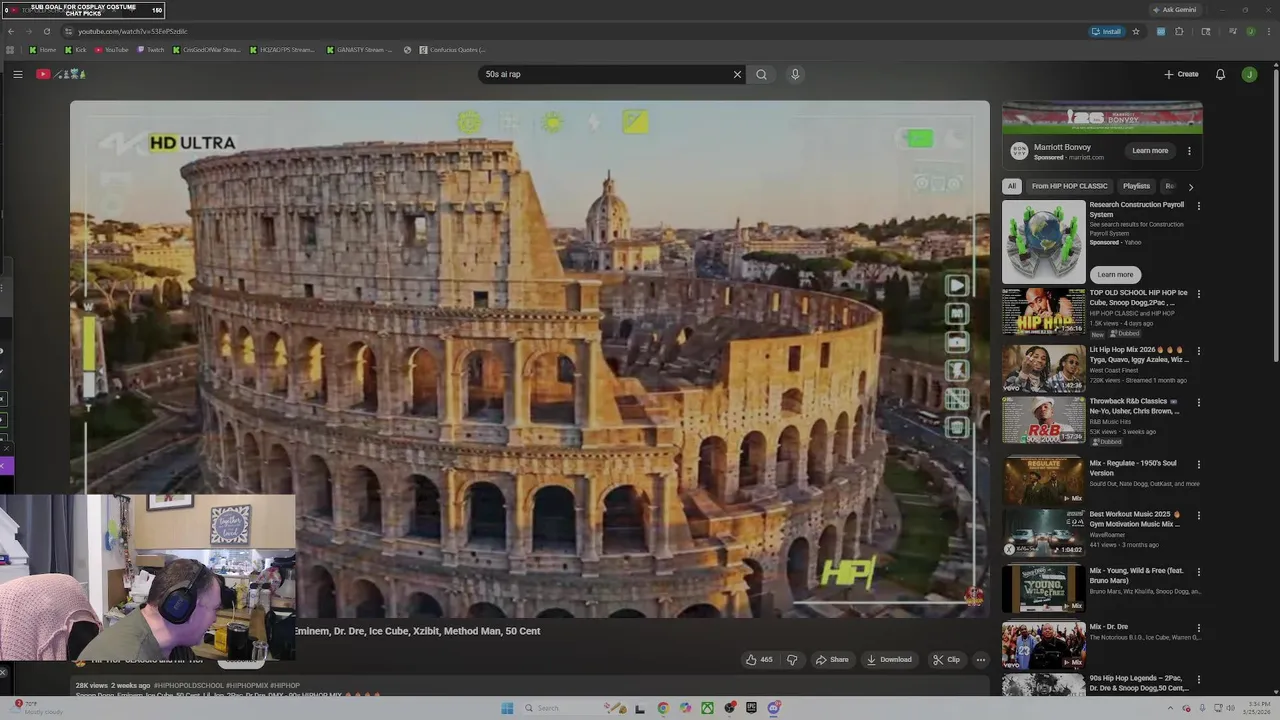
Task: Open options for Mix - Regulate
Action: [x=1199, y=464]
